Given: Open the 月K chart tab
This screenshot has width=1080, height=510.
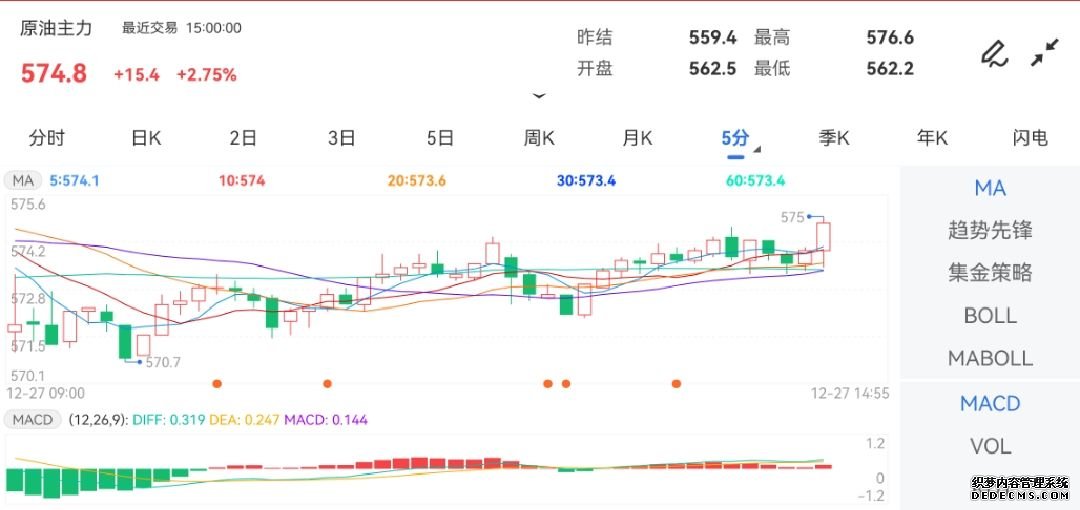Looking at the screenshot, I should coord(637,138).
